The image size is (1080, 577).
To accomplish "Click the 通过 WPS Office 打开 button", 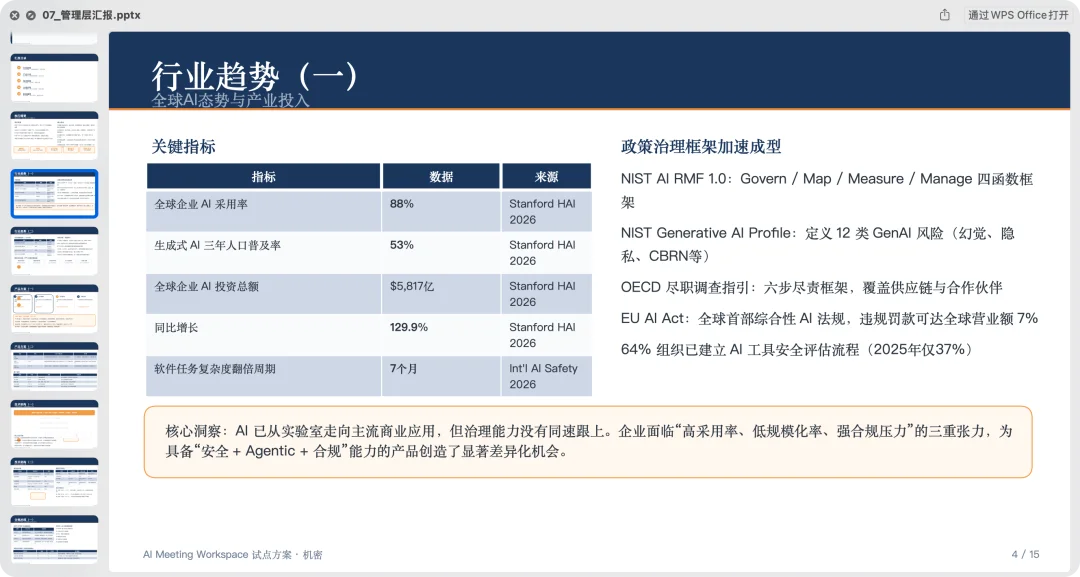I will (x=1018, y=15).
